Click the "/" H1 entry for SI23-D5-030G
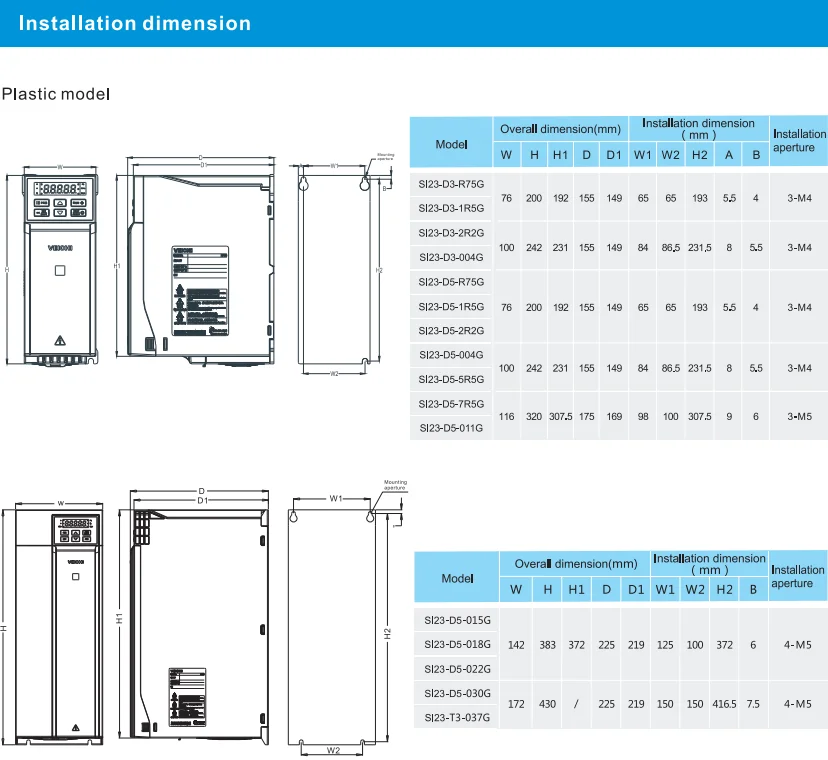This screenshot has height=760, width=828. [576, 704]
